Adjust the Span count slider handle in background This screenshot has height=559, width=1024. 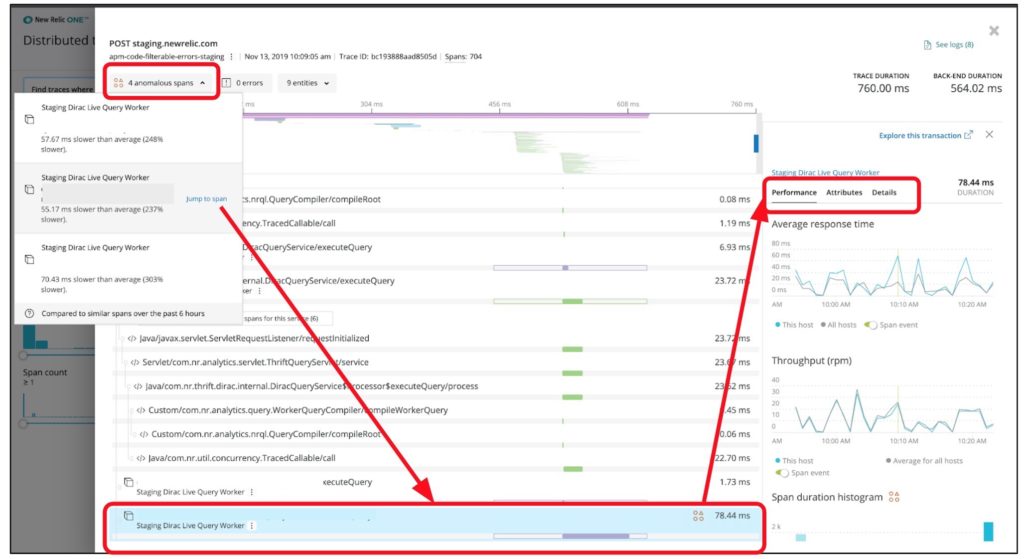24,423
